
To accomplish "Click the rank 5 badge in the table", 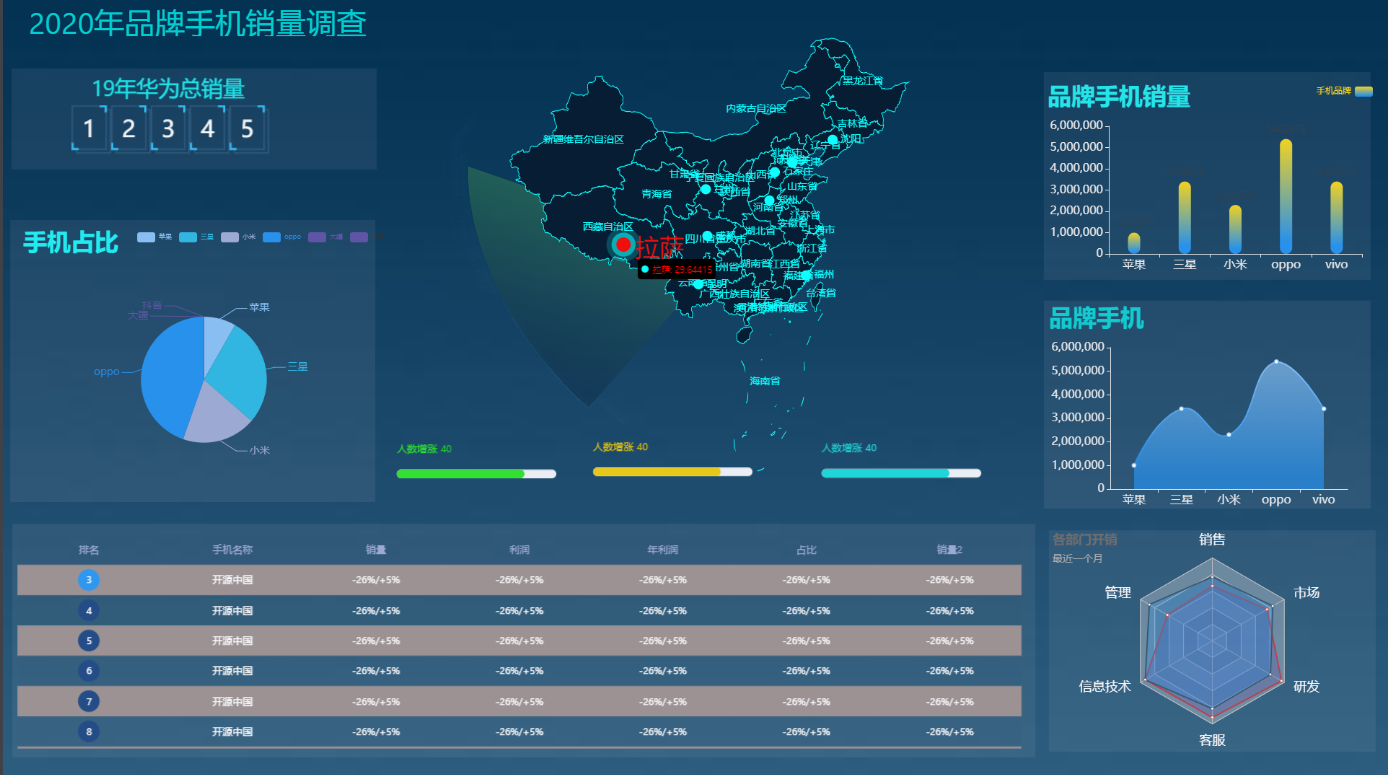I will 89,640.
